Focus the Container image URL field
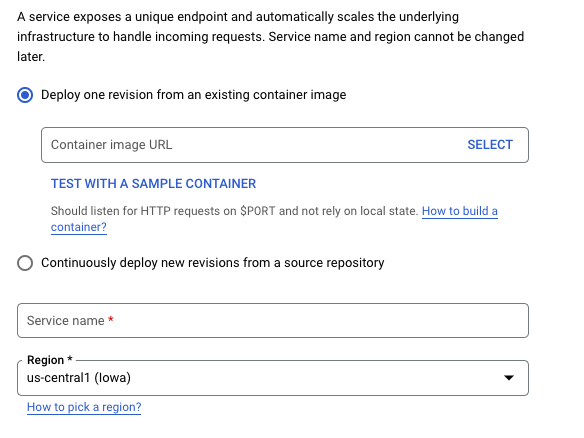 click(285, 145)
